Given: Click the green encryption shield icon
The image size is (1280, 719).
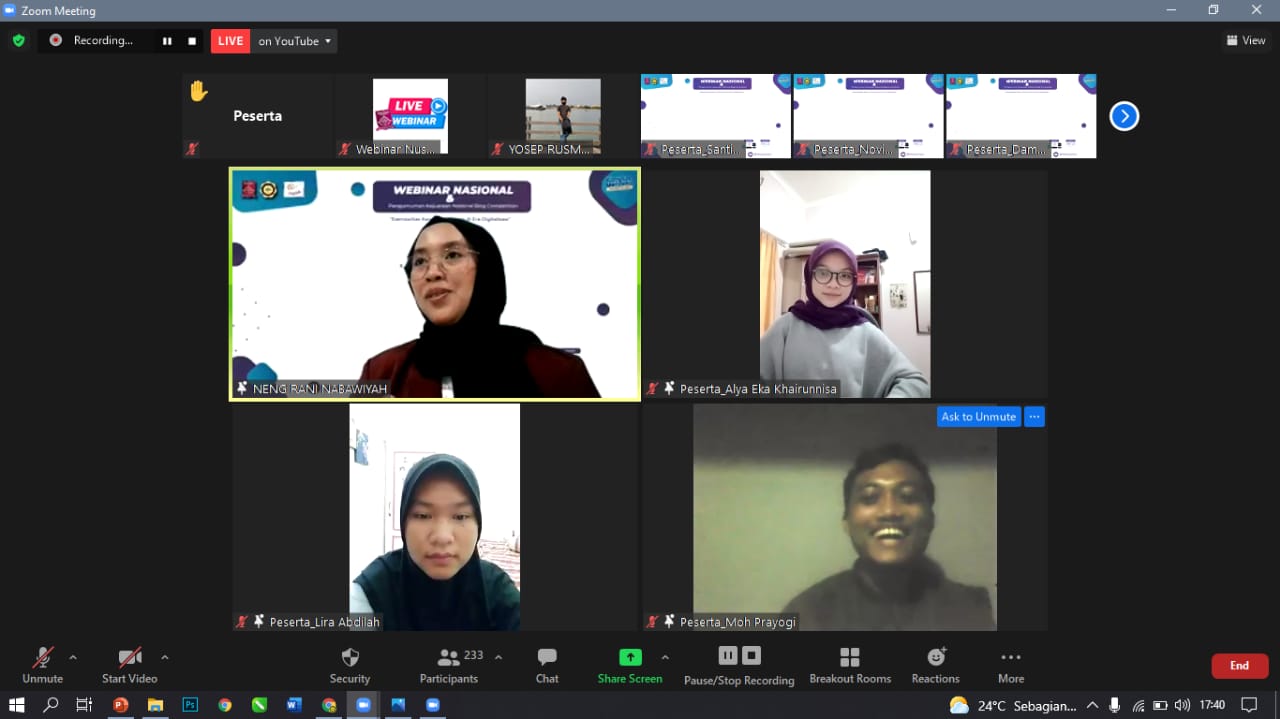Looking at the screenshot, I should [18, 41].
